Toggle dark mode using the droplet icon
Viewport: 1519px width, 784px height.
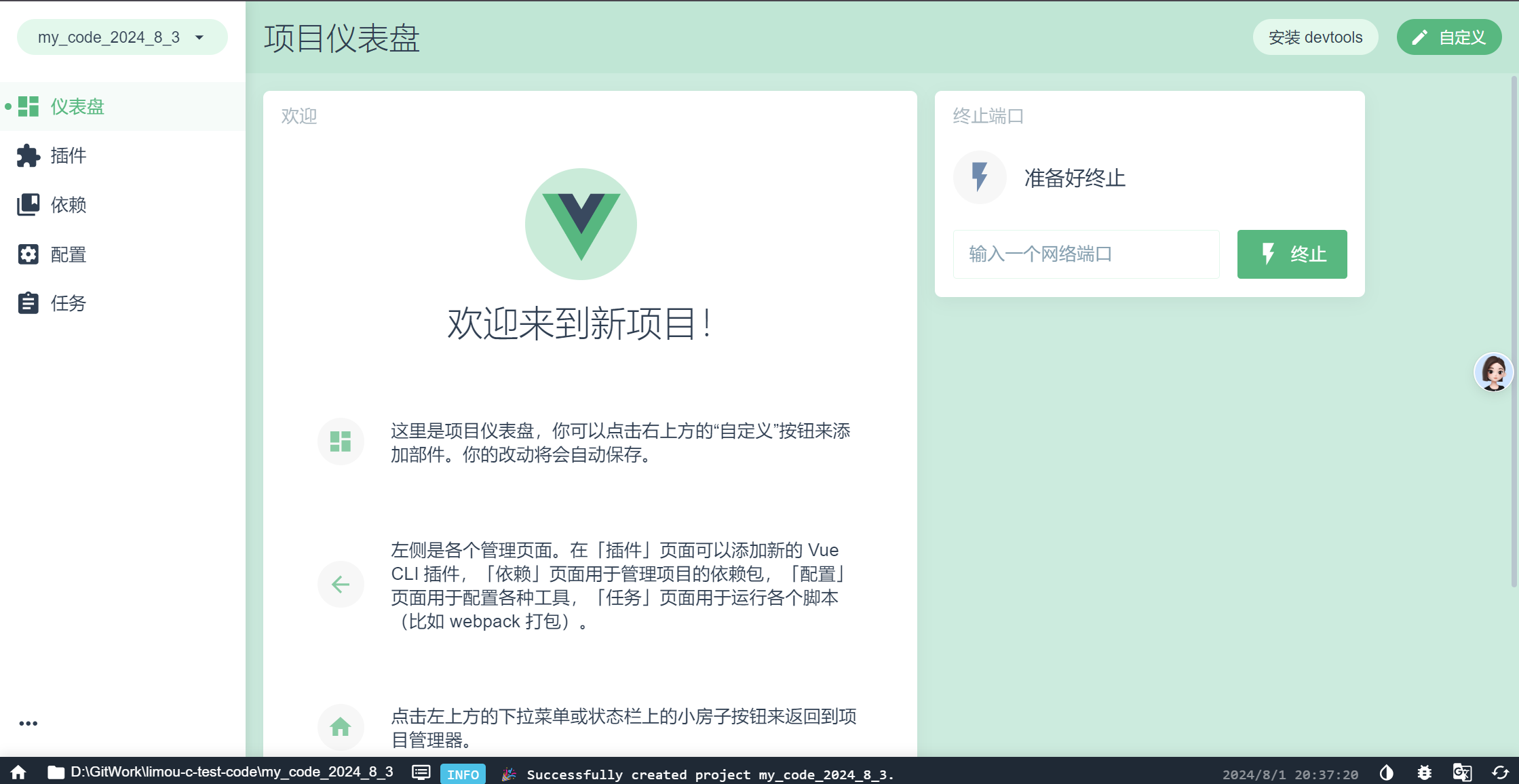point(1386,773)
